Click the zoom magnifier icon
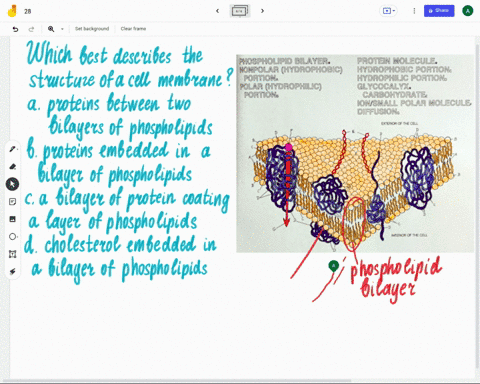480x384 pixels. [x=51, y=29]
